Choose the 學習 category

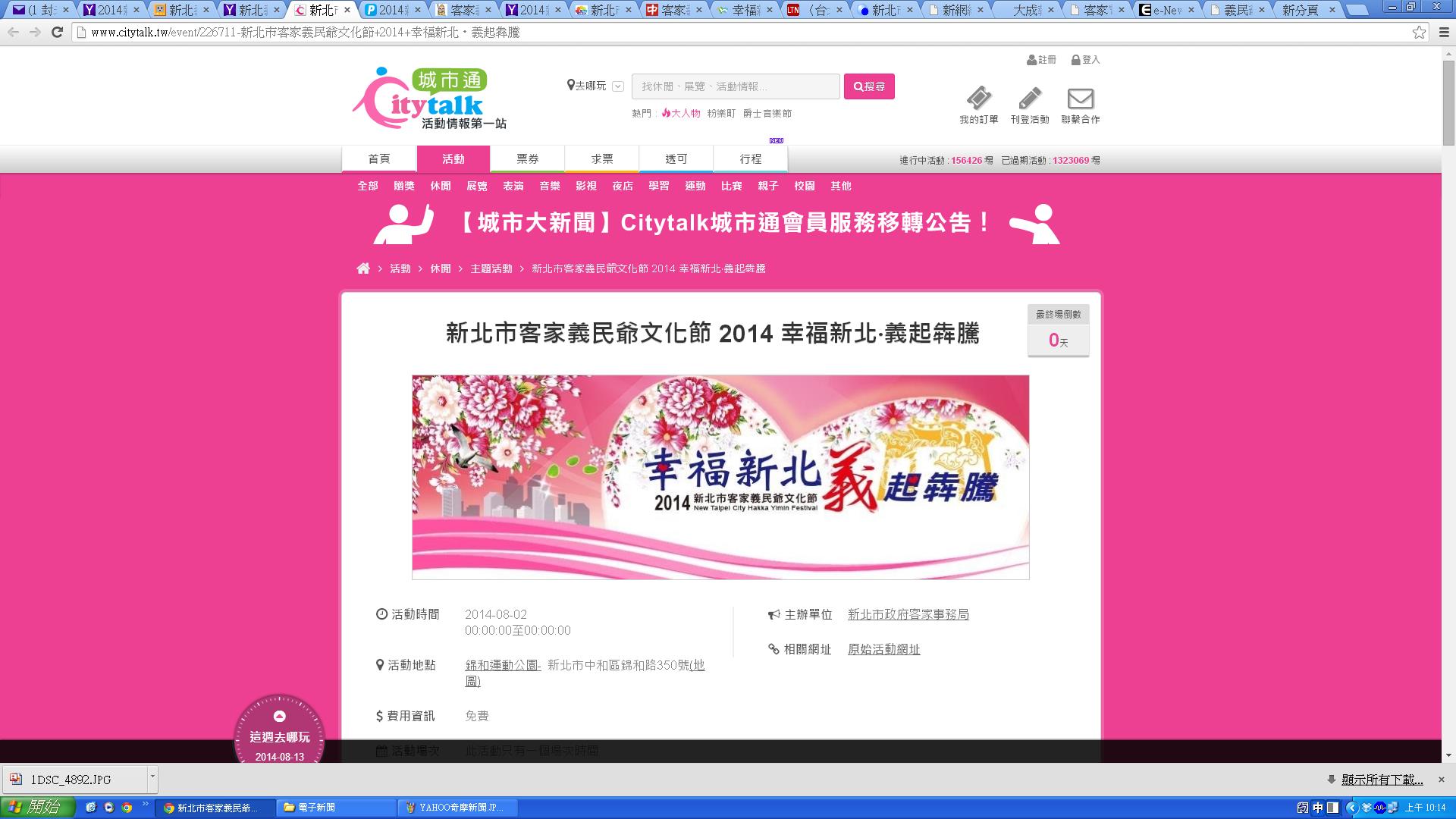tap(659, 186)
